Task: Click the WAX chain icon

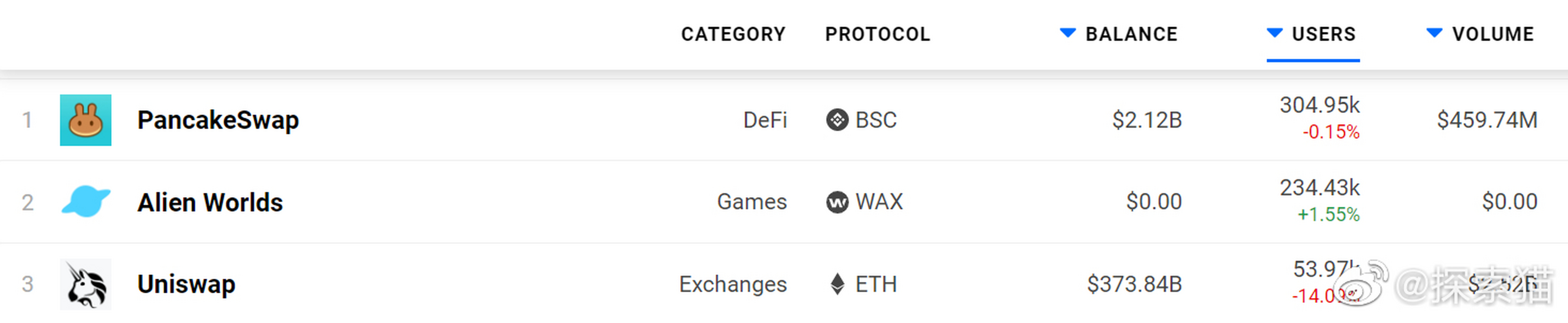Action: [837, 202]
